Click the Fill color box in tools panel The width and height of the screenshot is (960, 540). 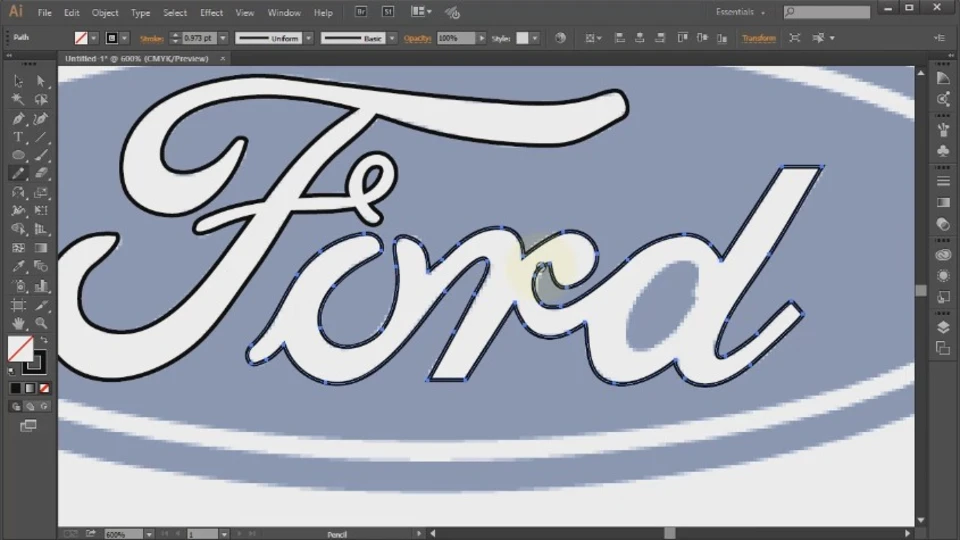[18, 348]
